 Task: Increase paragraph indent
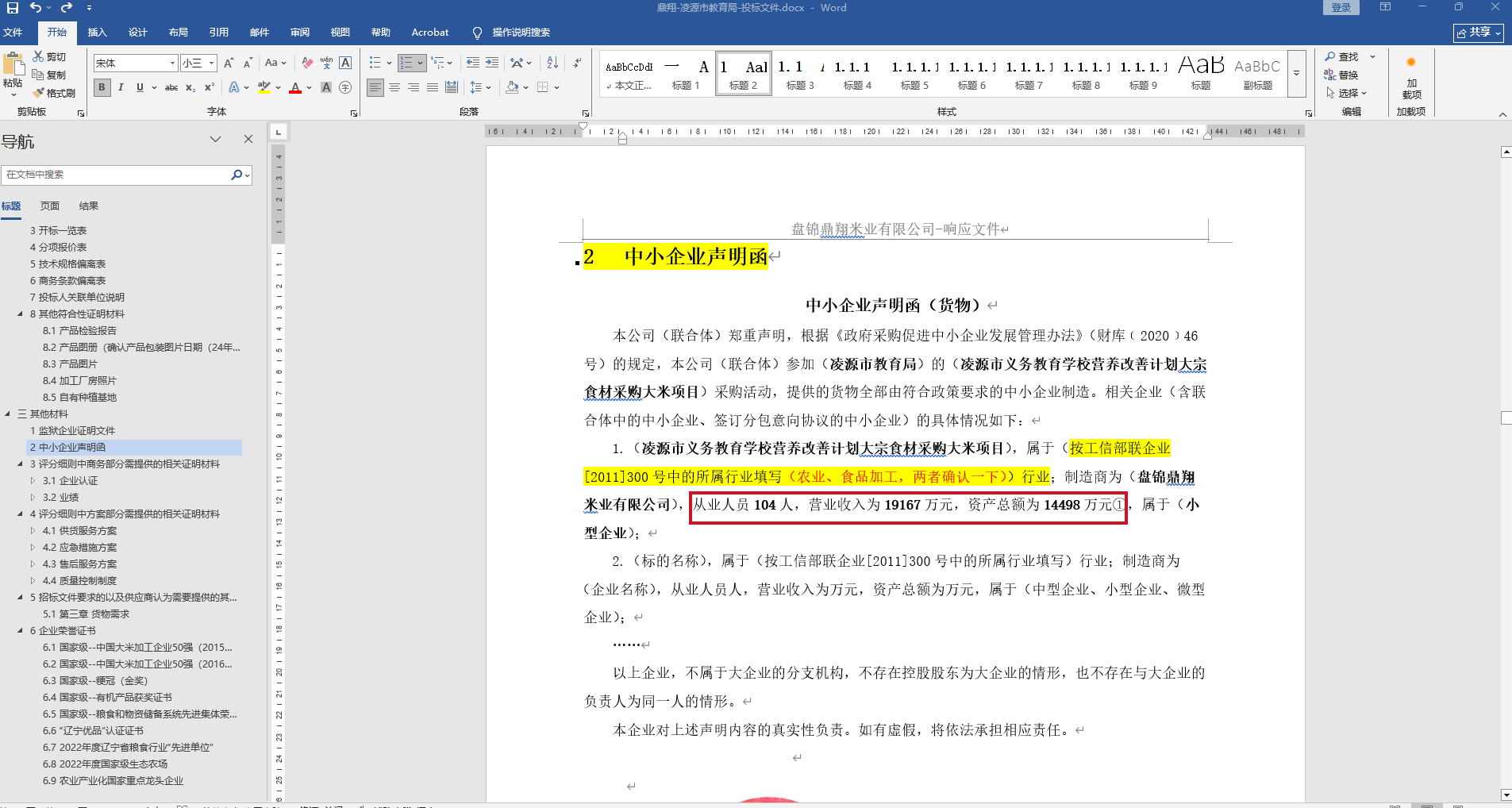(492, 63)
